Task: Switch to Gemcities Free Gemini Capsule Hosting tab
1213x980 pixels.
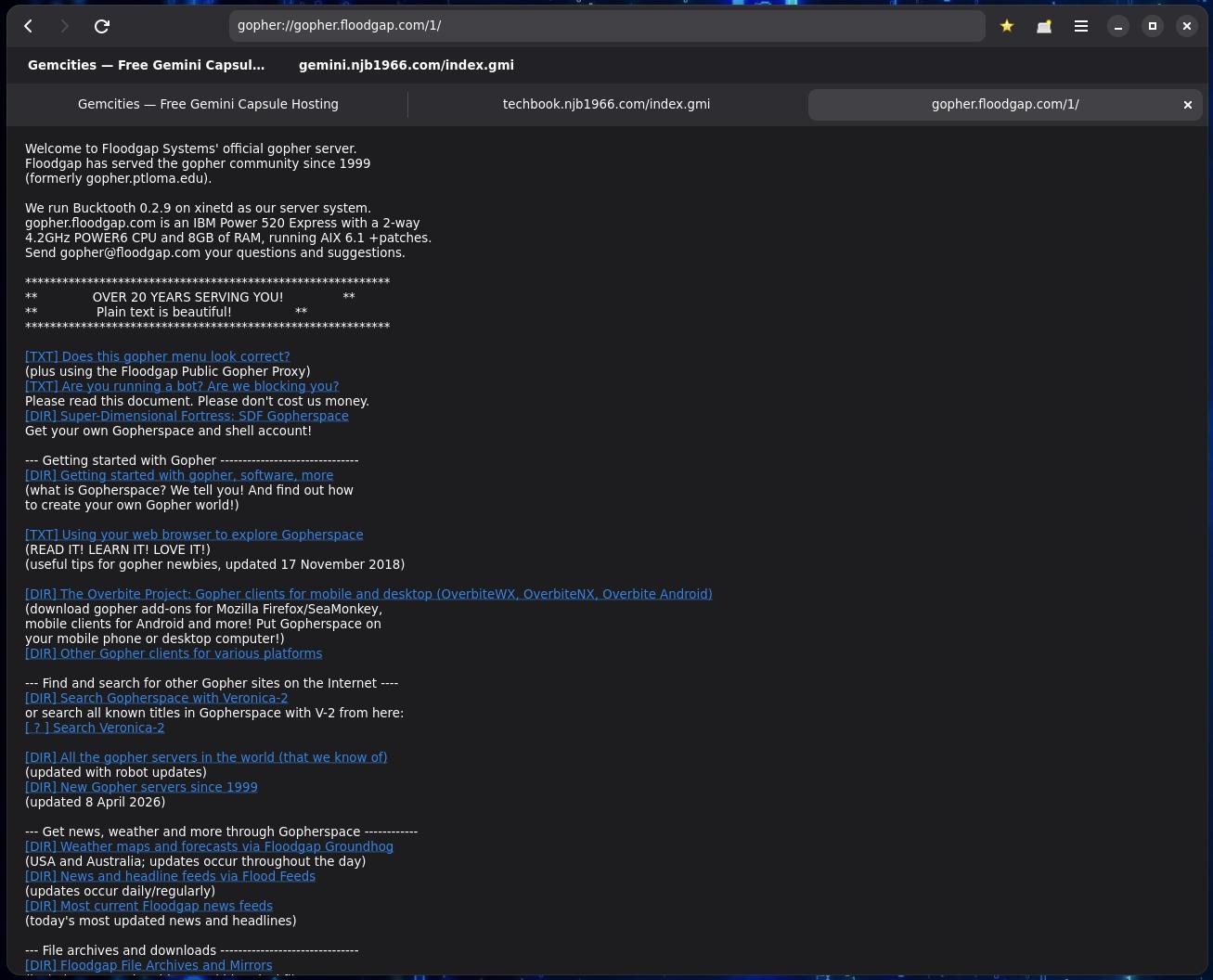Action: pyautogui.click(x=208, y=104)
